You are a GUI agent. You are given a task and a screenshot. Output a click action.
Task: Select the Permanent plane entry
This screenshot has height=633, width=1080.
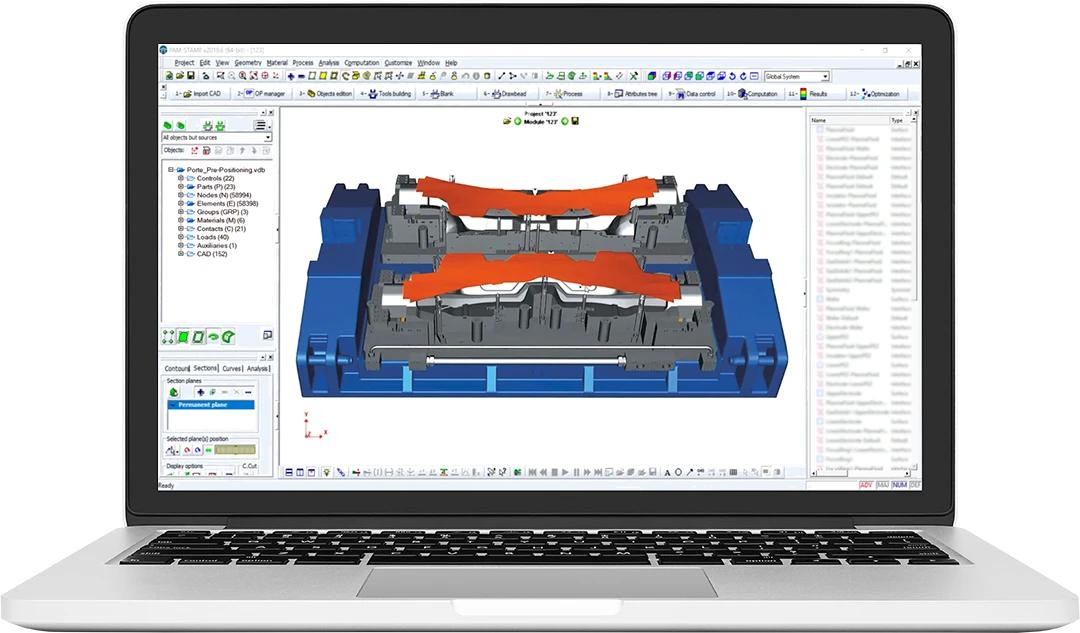click(x=203, y=405)
